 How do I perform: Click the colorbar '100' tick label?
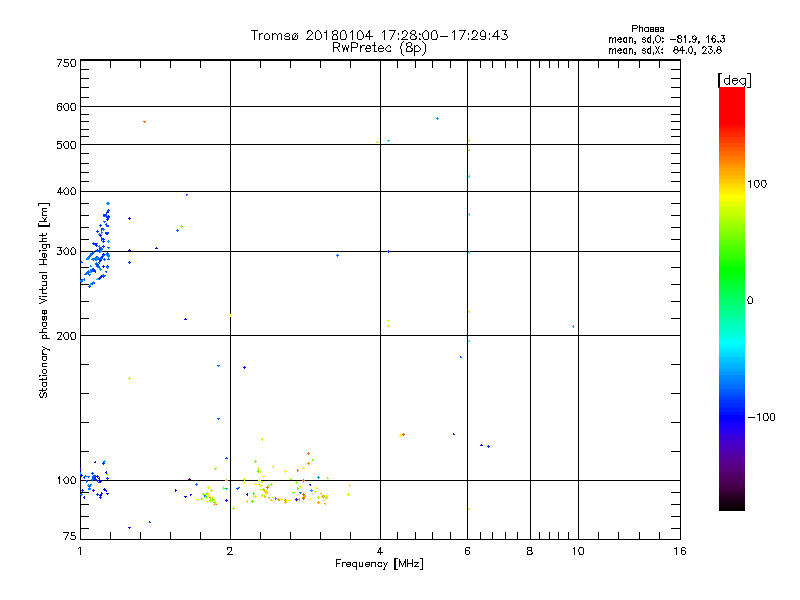(757, 184)
